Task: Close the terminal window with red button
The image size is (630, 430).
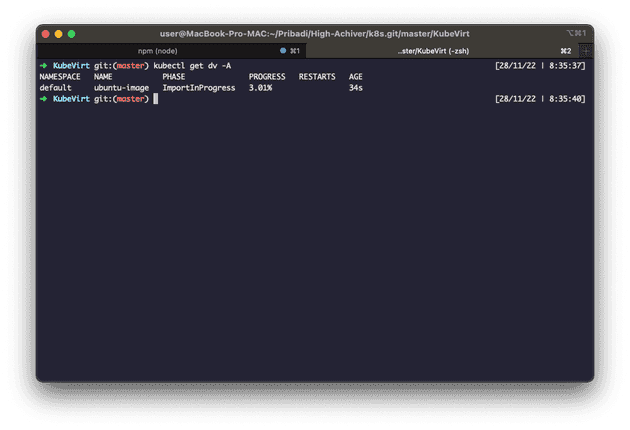Action: [x=45, y=33]
